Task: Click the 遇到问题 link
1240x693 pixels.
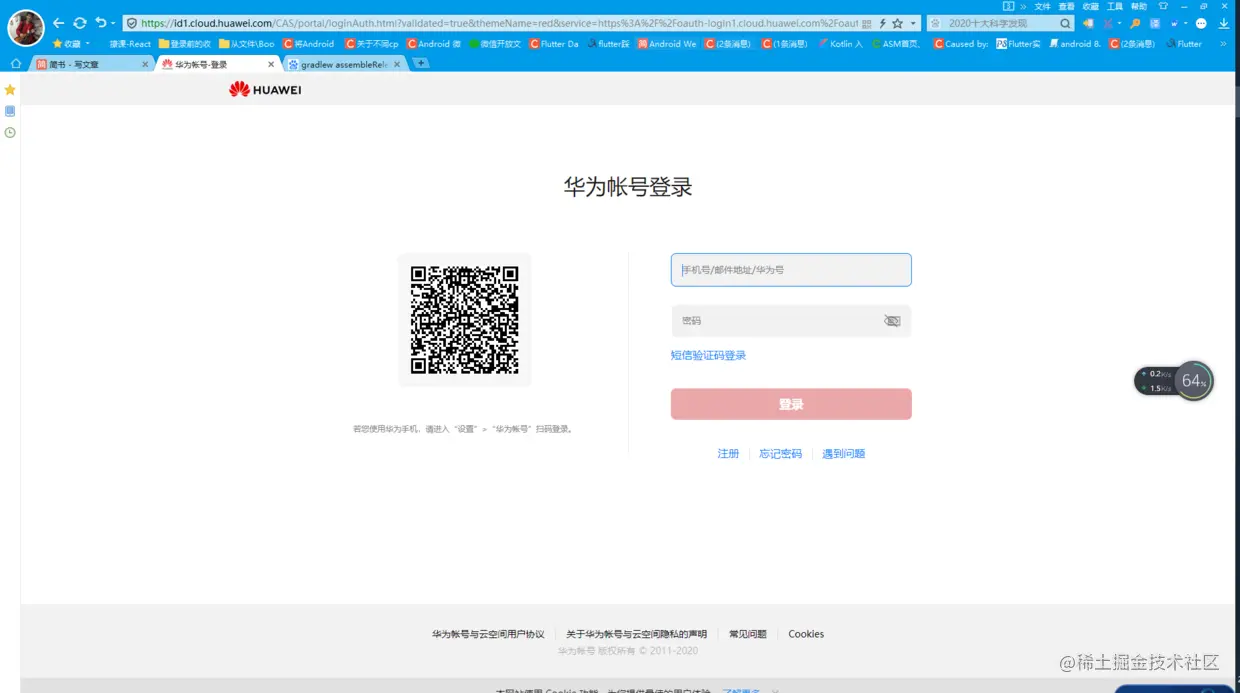Action: pyautogui.click(x=843, y=454)
